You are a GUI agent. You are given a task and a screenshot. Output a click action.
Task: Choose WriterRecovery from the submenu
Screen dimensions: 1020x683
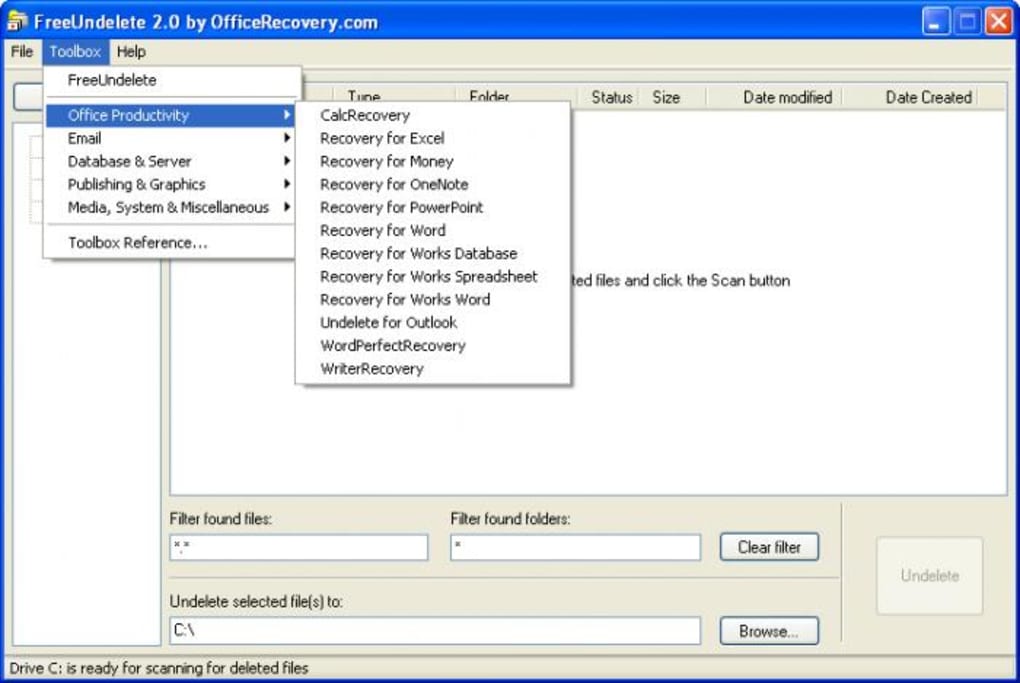click(x=372, y=369)
